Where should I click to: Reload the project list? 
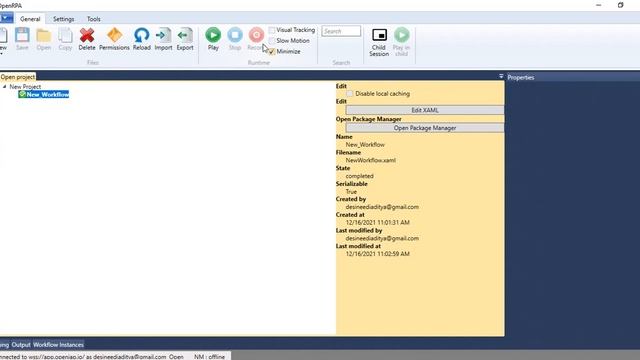click(142, 39)
